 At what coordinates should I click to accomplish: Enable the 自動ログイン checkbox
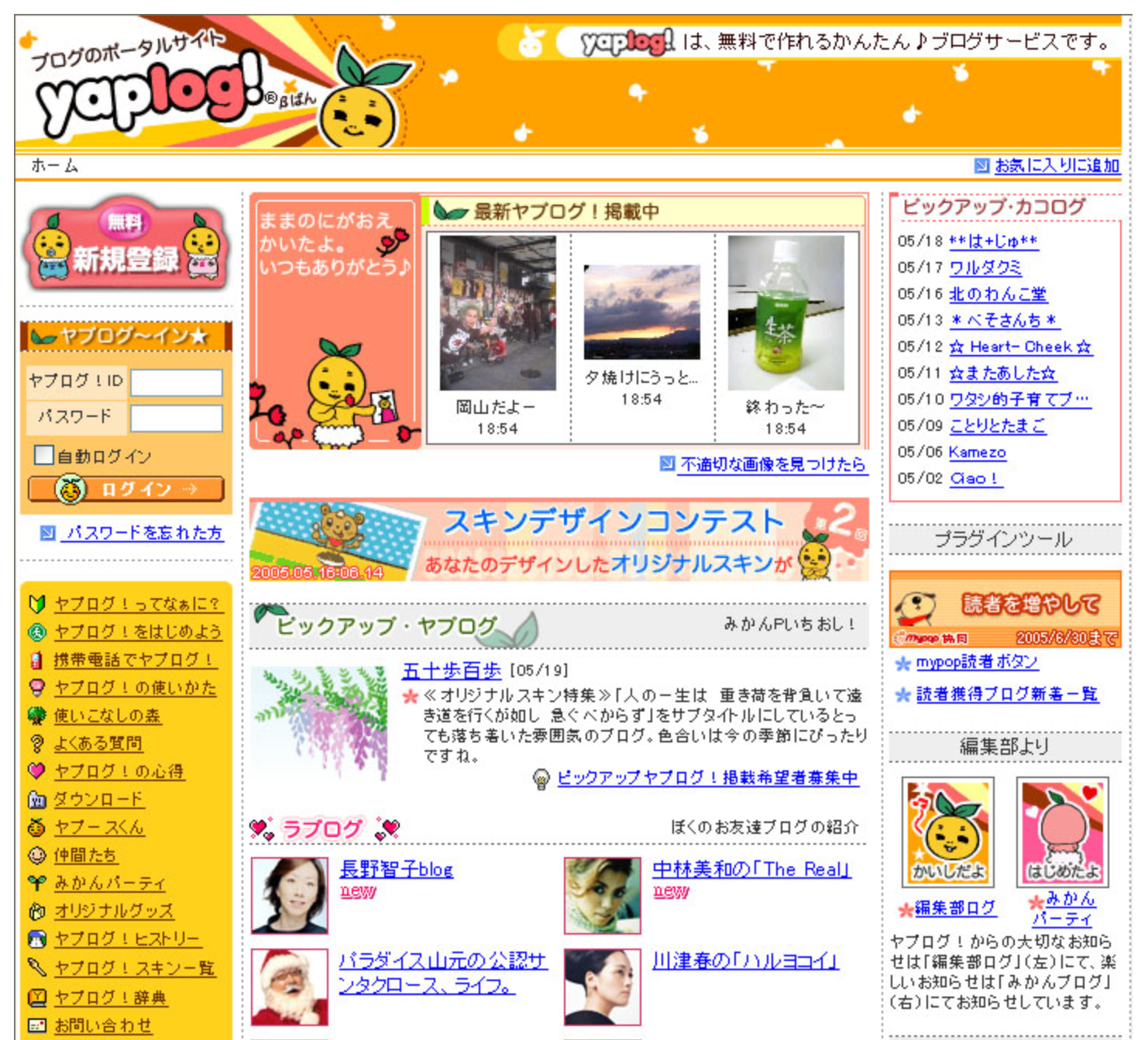click(43, 455)
